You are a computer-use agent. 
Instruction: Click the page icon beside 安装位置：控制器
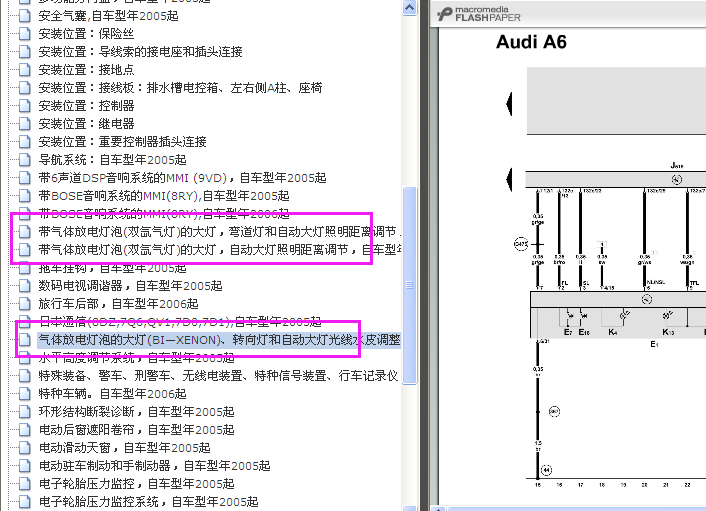25,106
